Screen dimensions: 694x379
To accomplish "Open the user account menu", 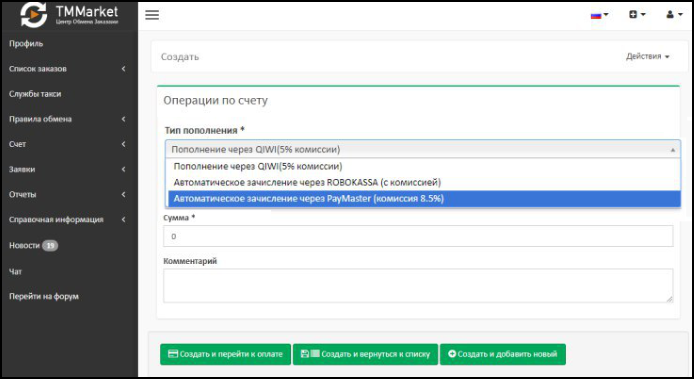I will pos(675,15).
